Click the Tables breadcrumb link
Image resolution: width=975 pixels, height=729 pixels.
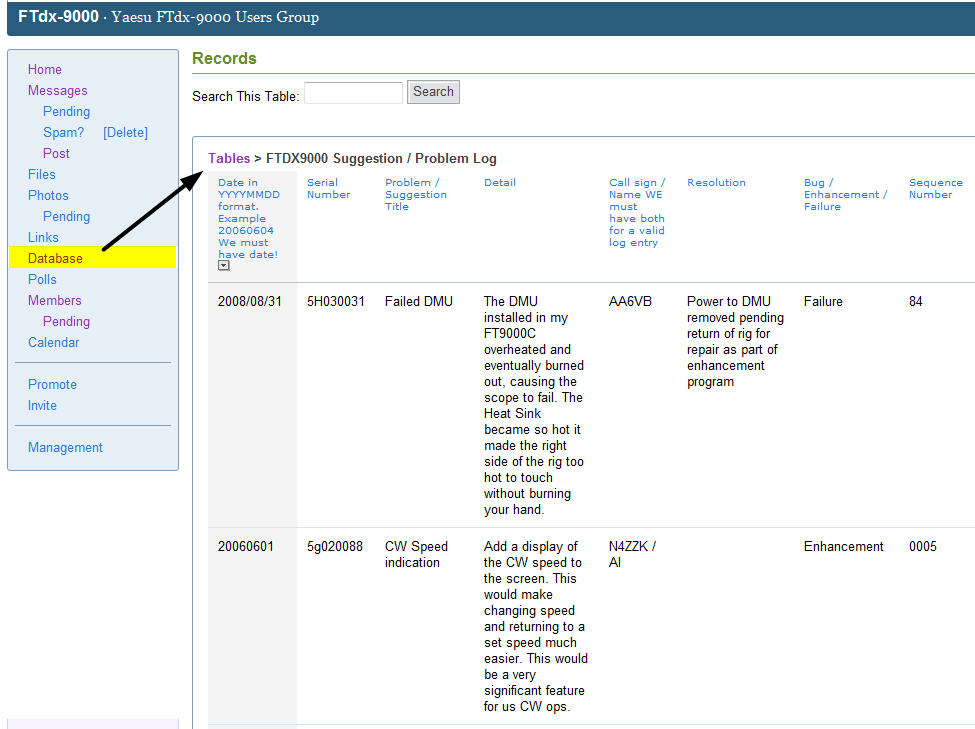point(229,158)
